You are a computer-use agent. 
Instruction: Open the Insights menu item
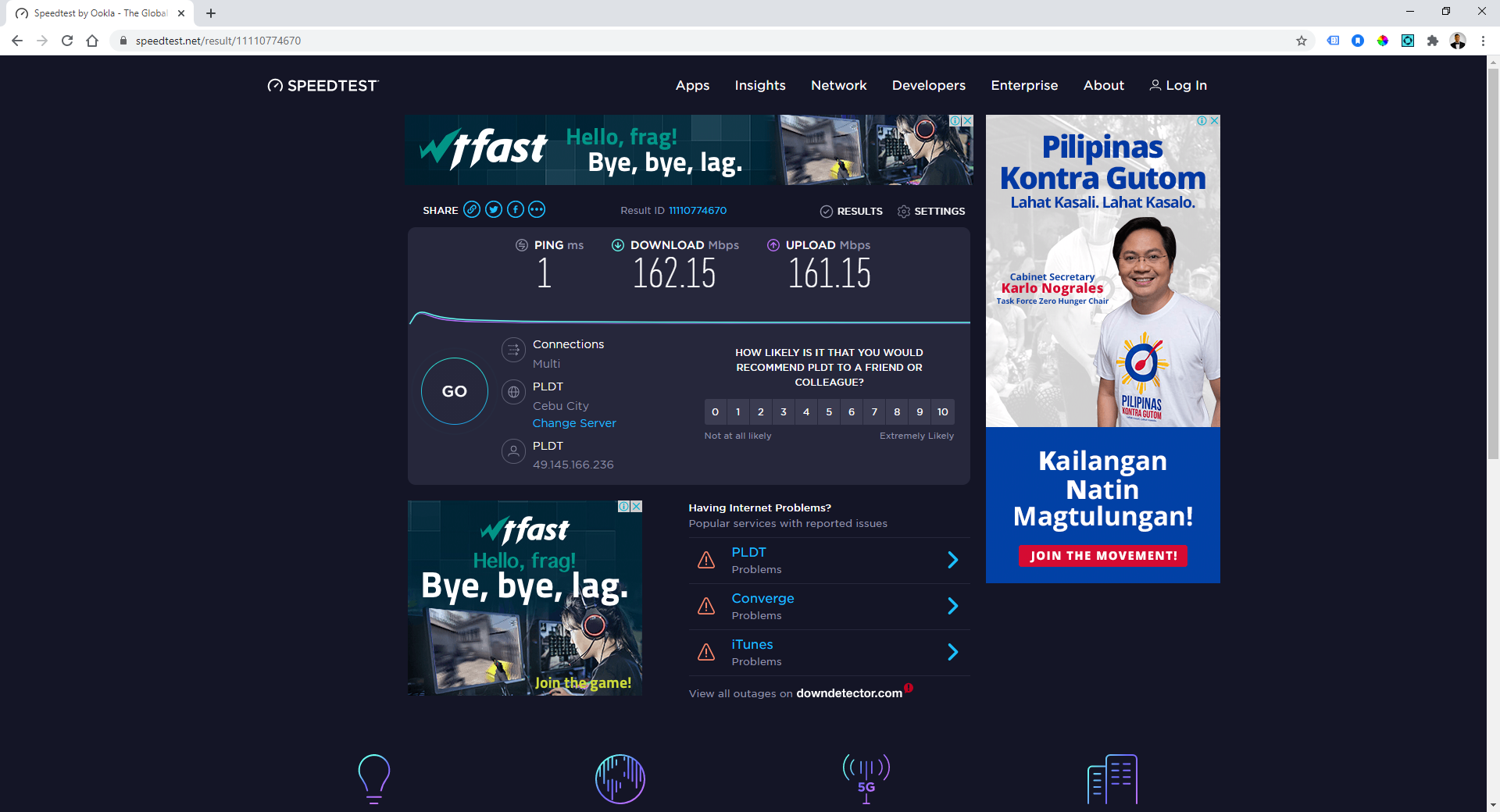(x=760, y=85)
